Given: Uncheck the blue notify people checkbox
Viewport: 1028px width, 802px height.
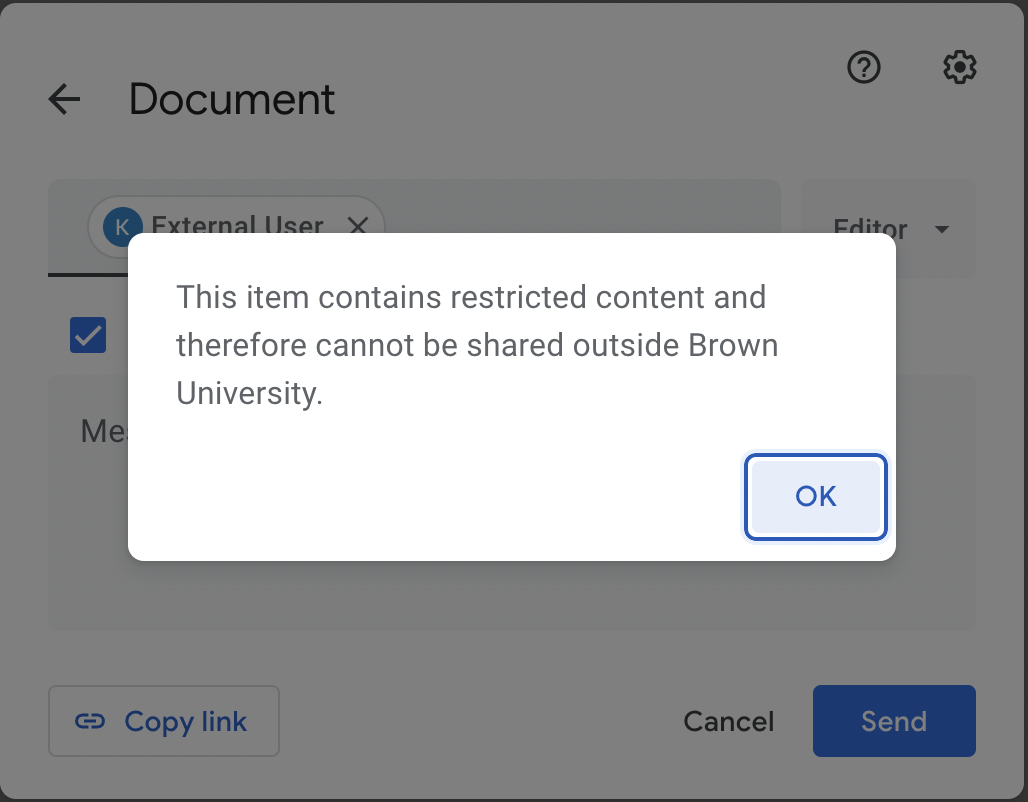Looking at the screenshot, I should click(x=88, y=335).
